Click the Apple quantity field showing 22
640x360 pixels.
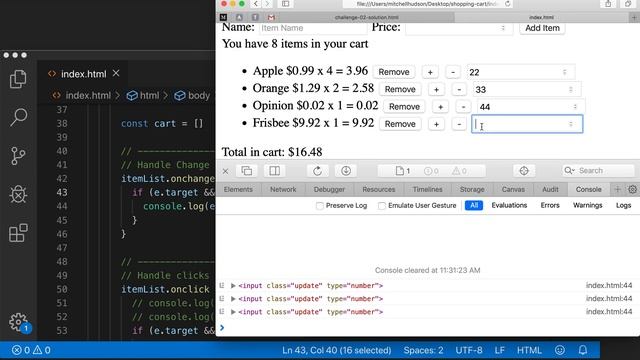click(x=520, y=72)
